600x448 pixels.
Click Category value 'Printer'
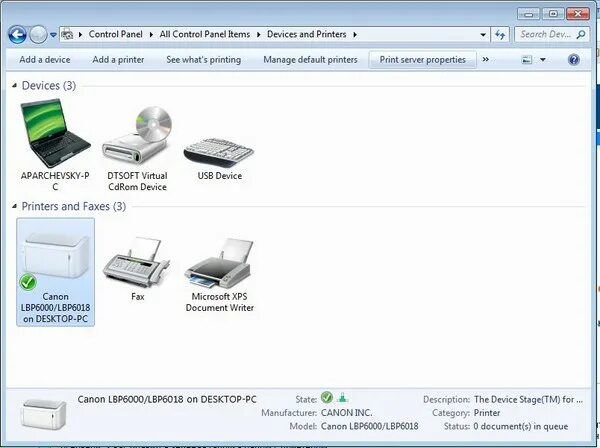click(487, 413)
